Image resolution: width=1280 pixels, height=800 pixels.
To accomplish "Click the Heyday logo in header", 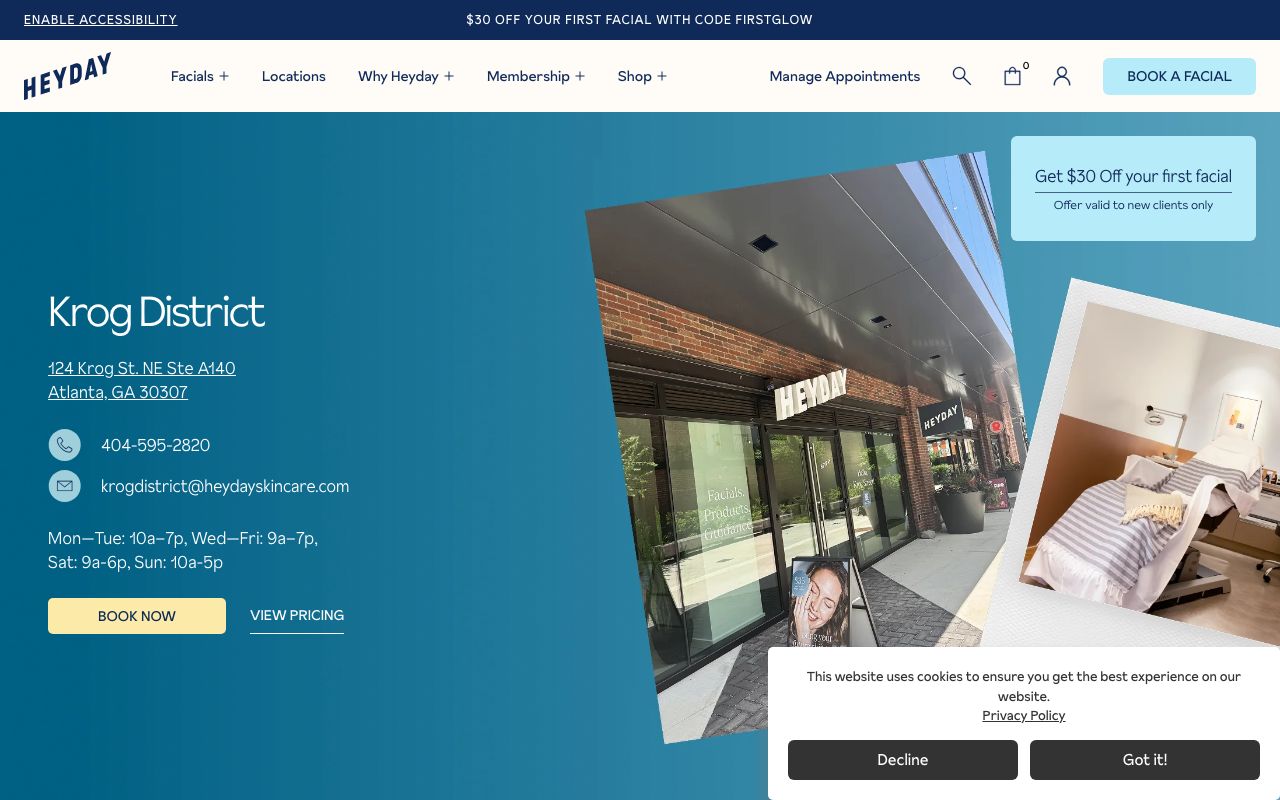I will [x=67, y=76].
